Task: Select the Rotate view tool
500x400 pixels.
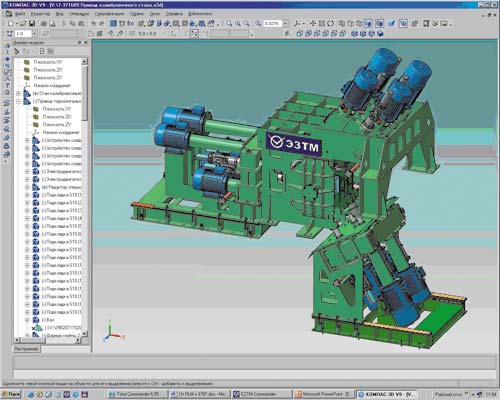Action: click(x=330, y=23)
